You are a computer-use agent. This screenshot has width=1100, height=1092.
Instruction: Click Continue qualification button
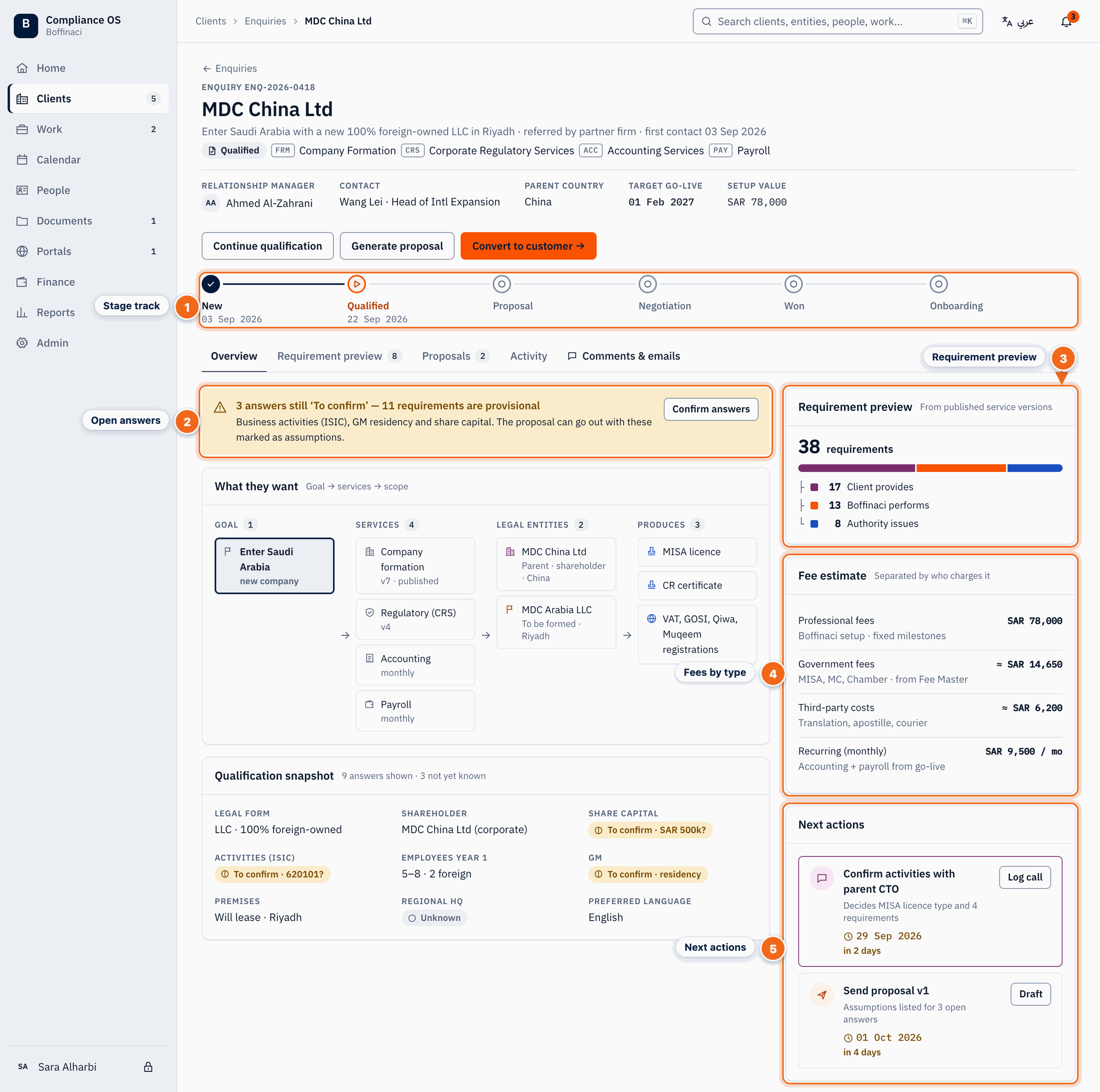pos(268,246)
